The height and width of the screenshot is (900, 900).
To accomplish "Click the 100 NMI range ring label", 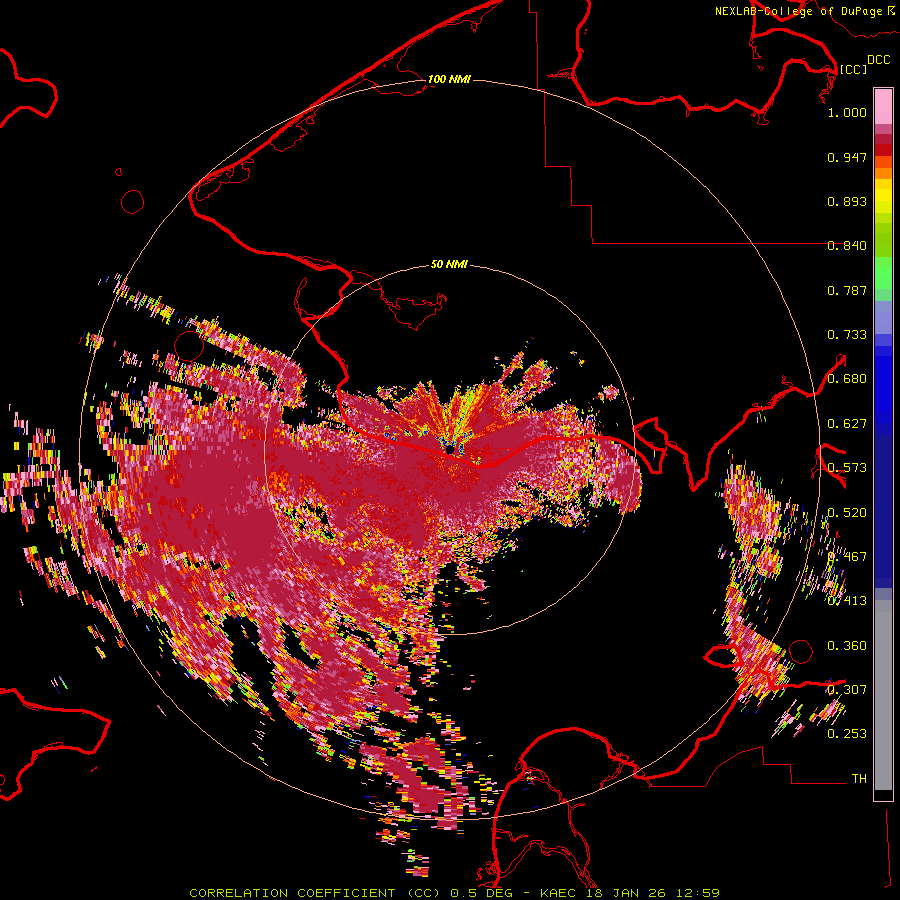I will pyautogui.click(x=449, y=79).
